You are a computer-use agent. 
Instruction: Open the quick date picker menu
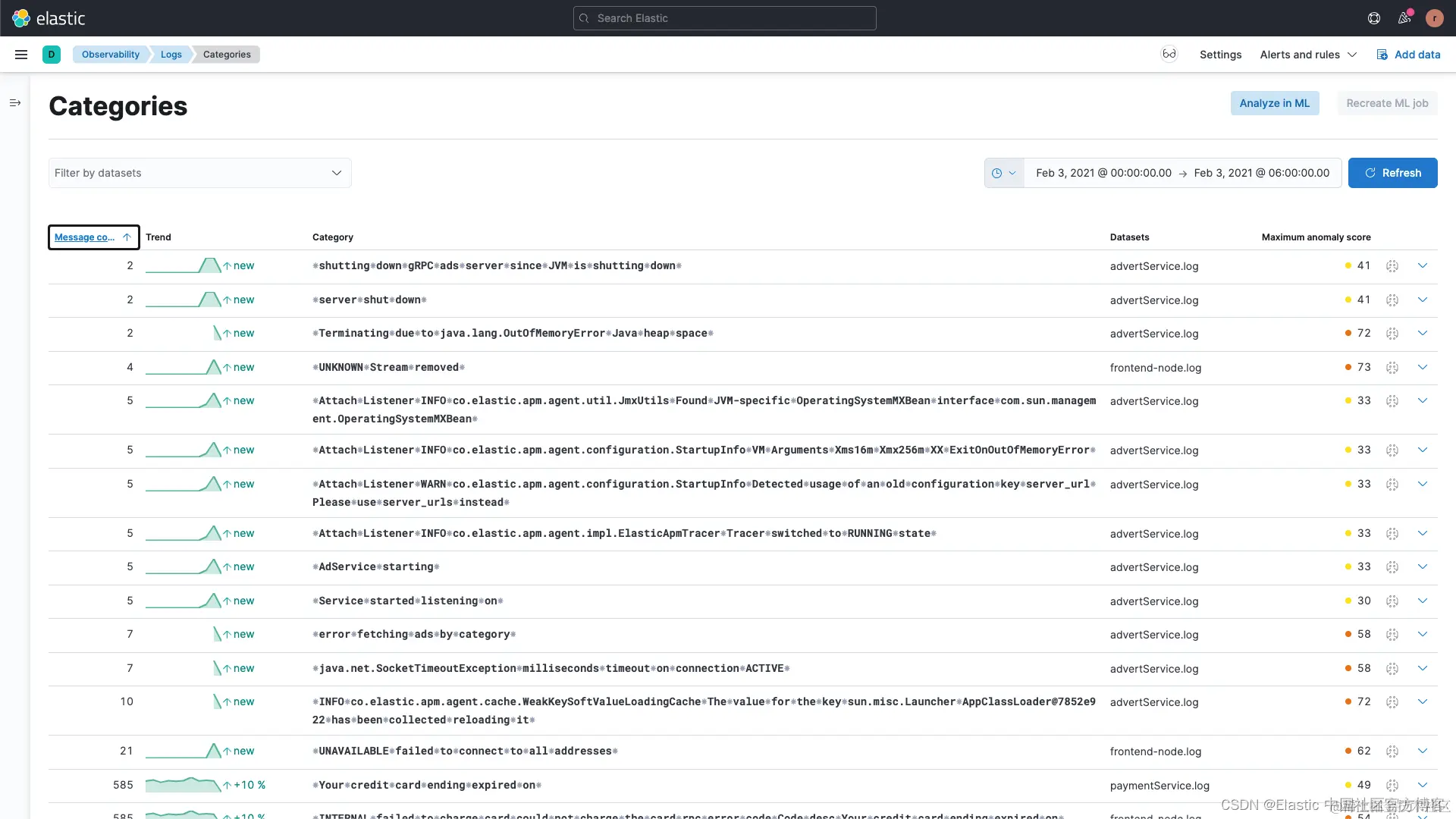tap(1003, 173)
